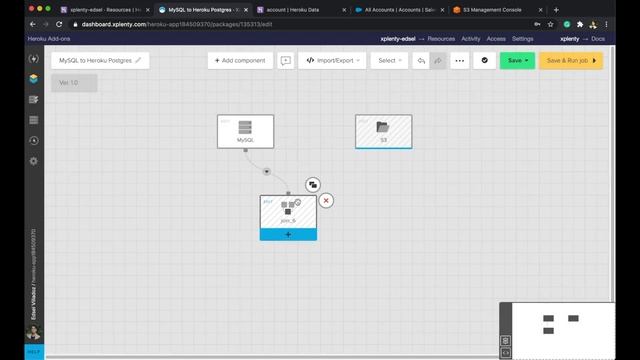Select the MySQL source component
Viewport: 640px width, 360px height.
pyautogui.click(x=245, y=131)
